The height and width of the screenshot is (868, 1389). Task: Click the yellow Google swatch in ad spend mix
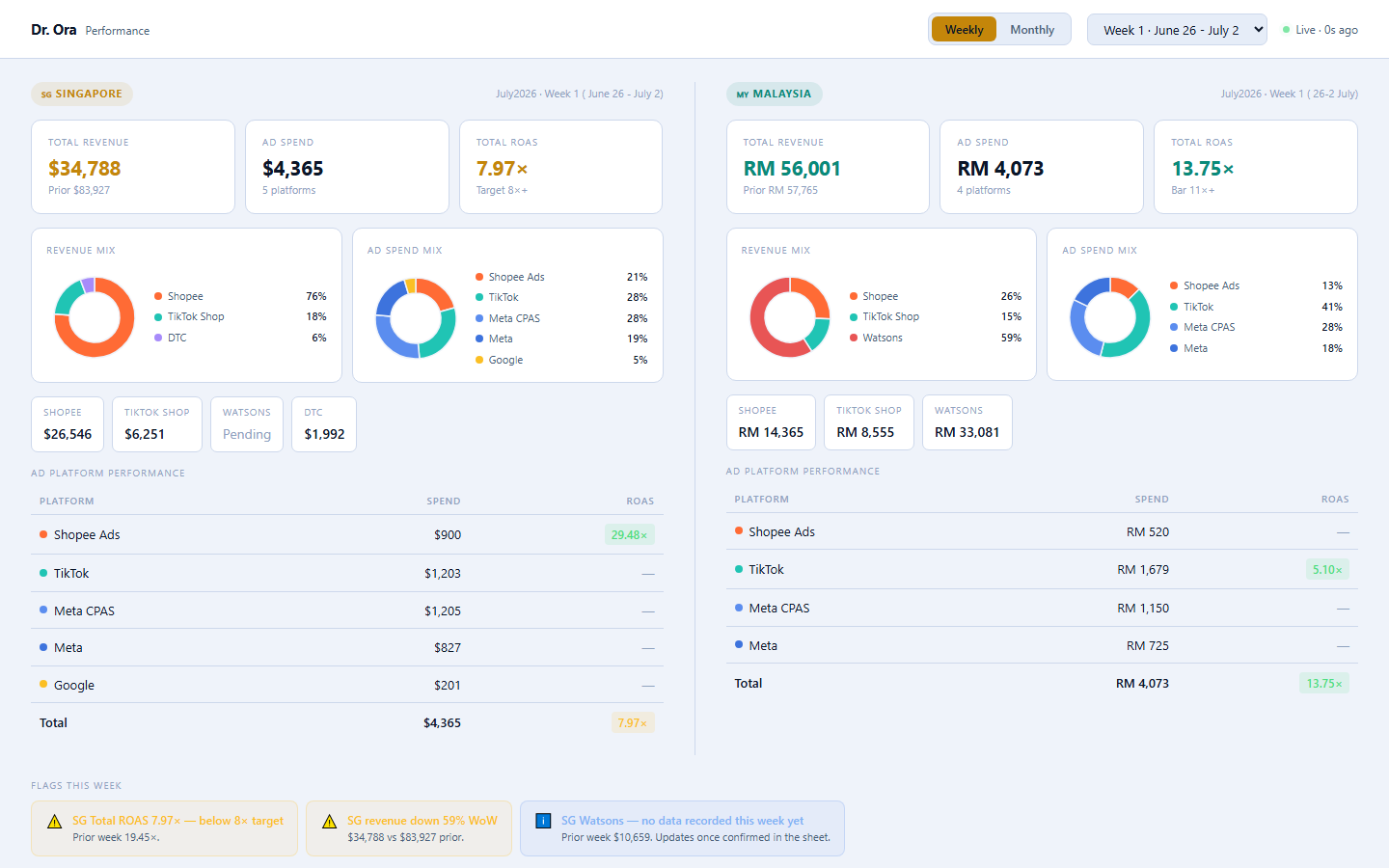tap(479, 360)
